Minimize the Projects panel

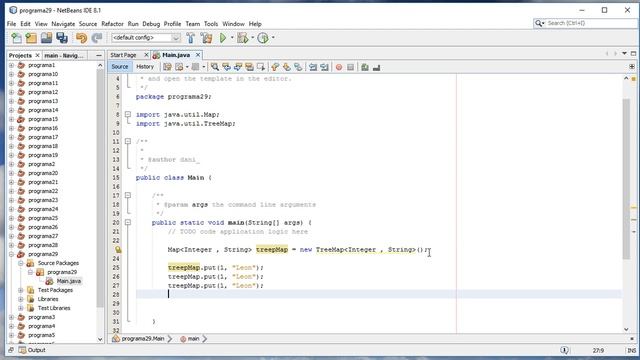(99, 55)
